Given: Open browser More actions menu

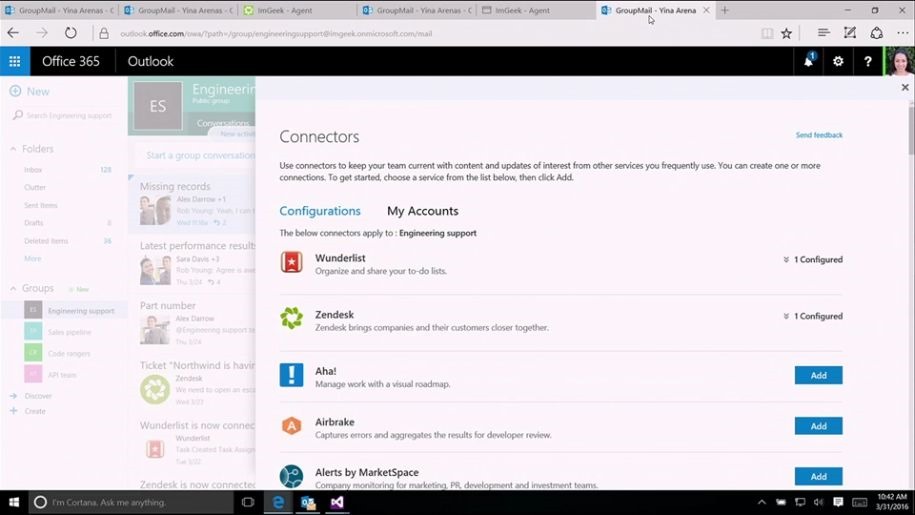Looking at the screenshot, I should [x=902, y=33].
